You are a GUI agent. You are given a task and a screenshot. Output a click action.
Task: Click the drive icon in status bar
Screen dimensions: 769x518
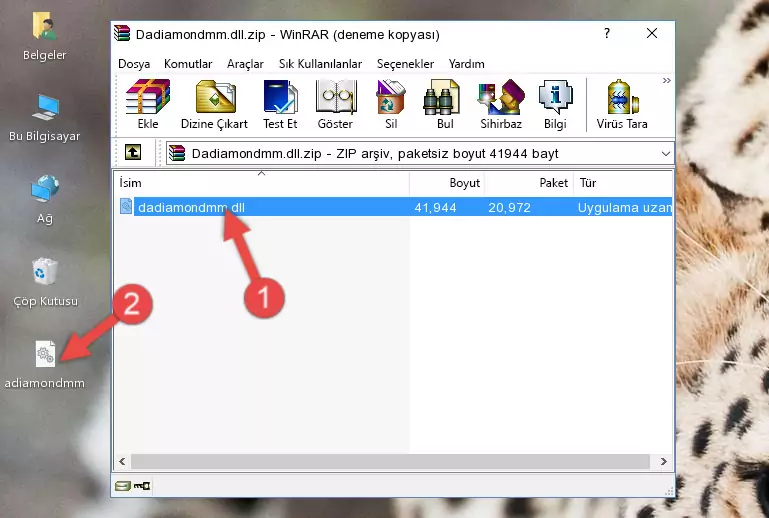(123, 486)
